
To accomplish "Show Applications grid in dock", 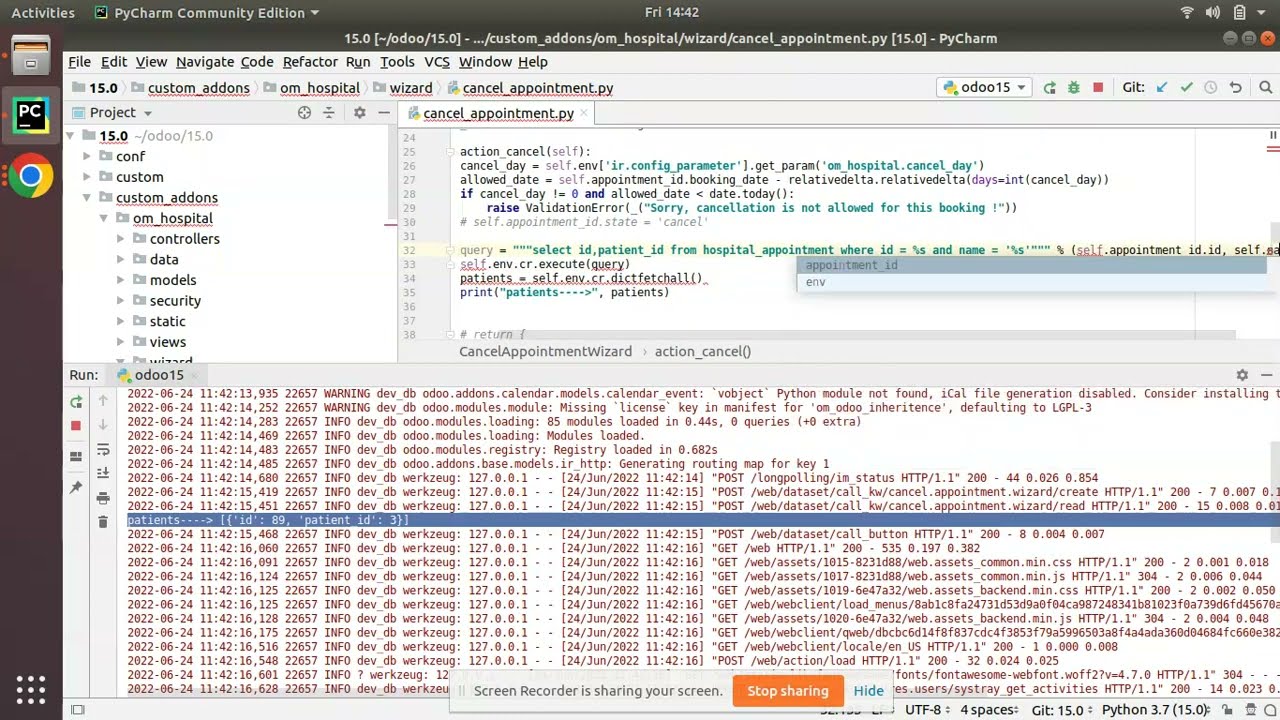I will click(30, 690).
